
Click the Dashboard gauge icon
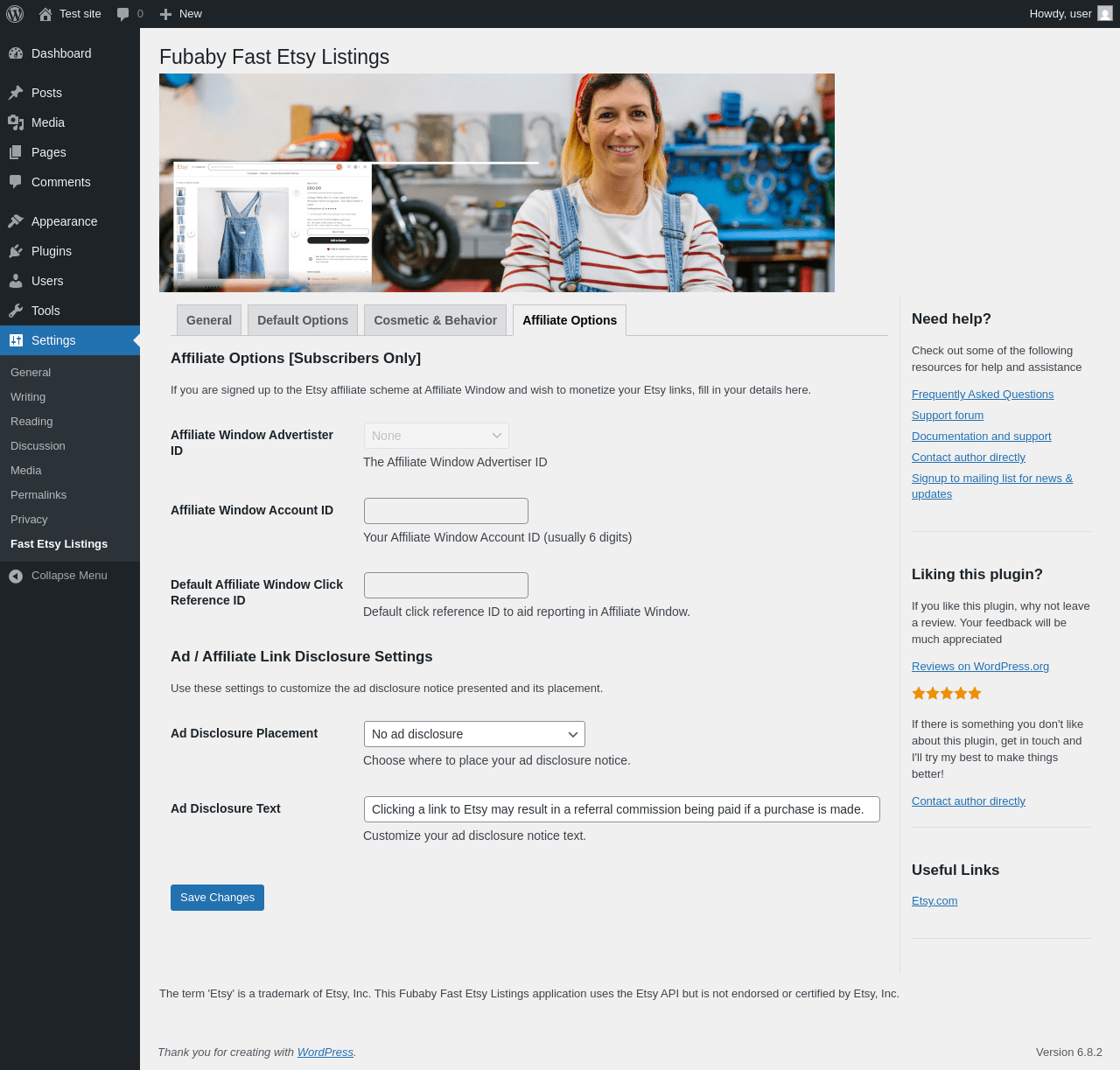16,53
